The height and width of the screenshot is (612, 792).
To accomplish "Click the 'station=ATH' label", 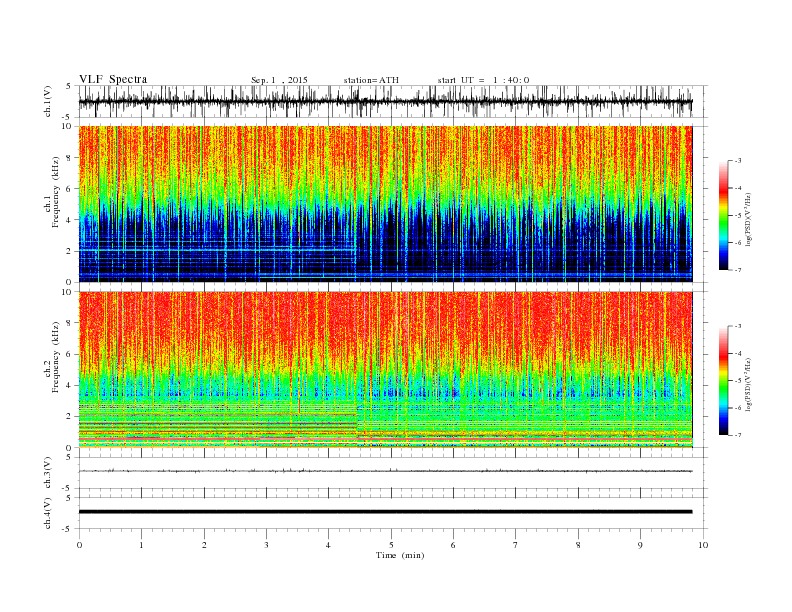I will [x=371, y=80].
